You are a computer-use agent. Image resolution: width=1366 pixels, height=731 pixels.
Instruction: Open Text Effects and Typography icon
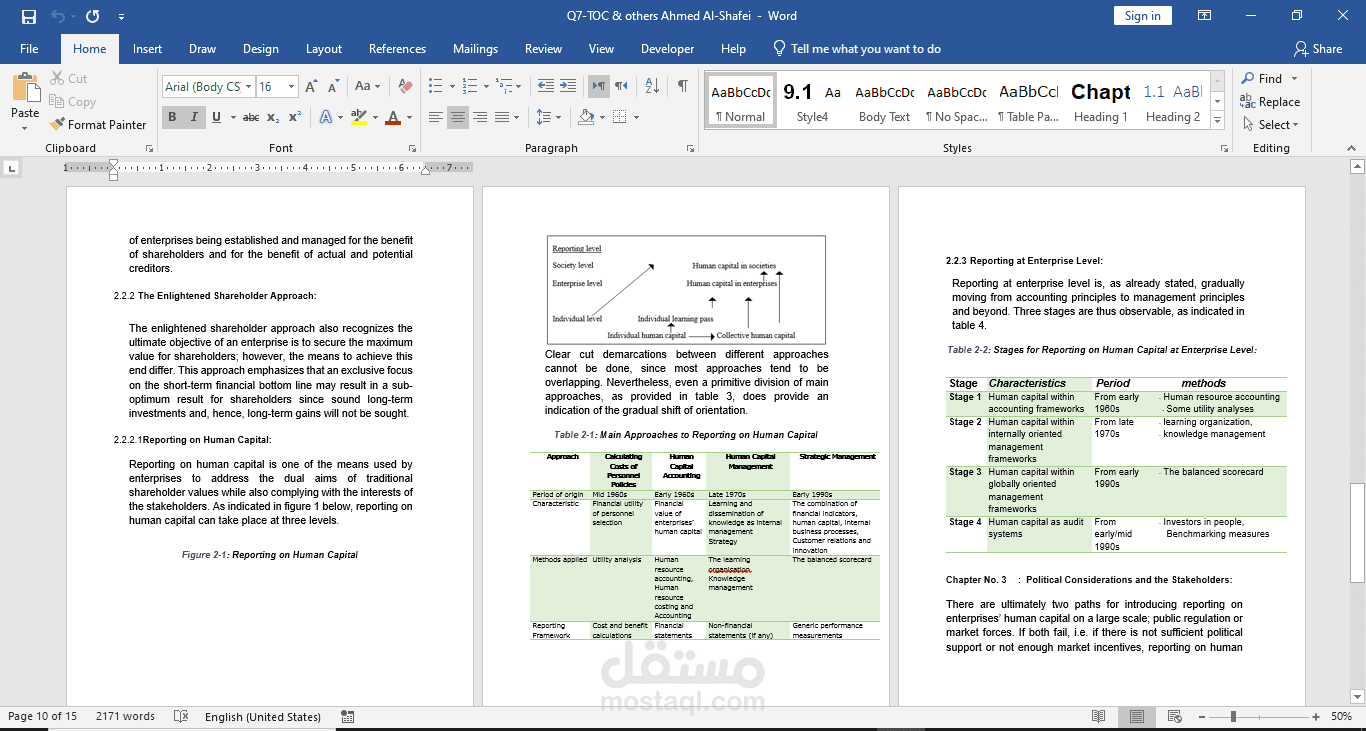[326, 117]
